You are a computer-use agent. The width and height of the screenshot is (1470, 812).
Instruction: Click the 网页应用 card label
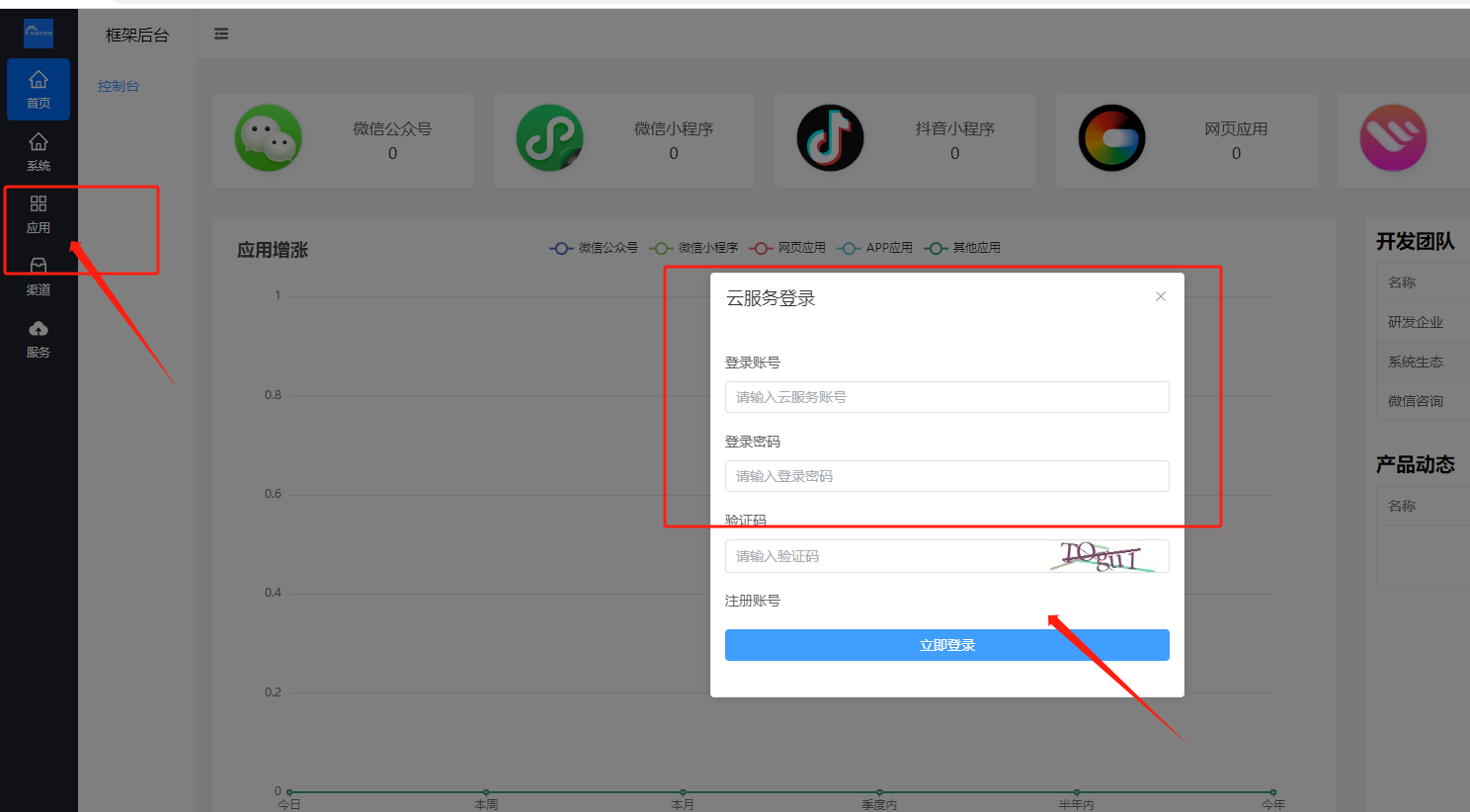[x=1236, y=128]
